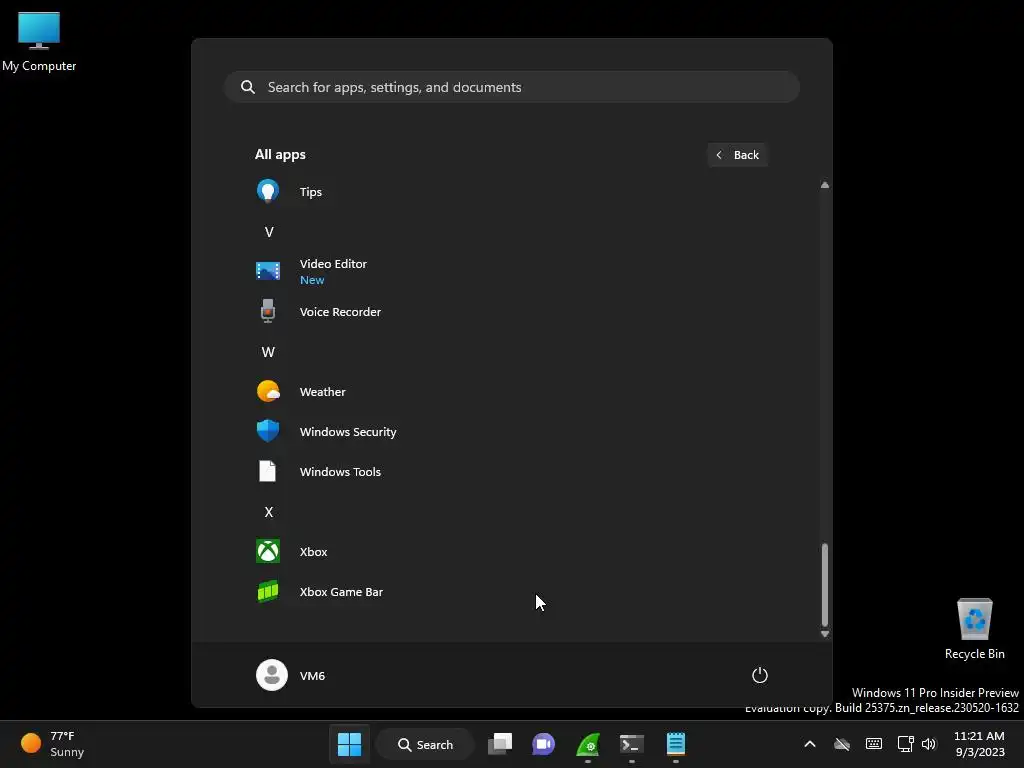The image size is (1024, 768).
Task: Click the VM6 account name
Action: (312, 676)
